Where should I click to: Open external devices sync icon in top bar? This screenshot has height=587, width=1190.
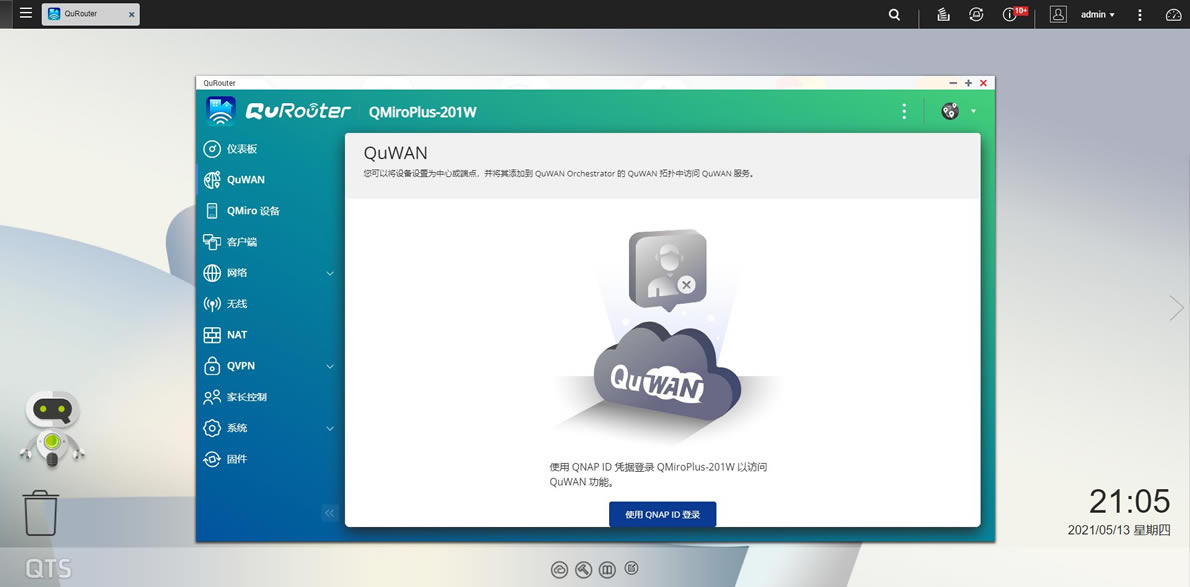coord(977,14)
